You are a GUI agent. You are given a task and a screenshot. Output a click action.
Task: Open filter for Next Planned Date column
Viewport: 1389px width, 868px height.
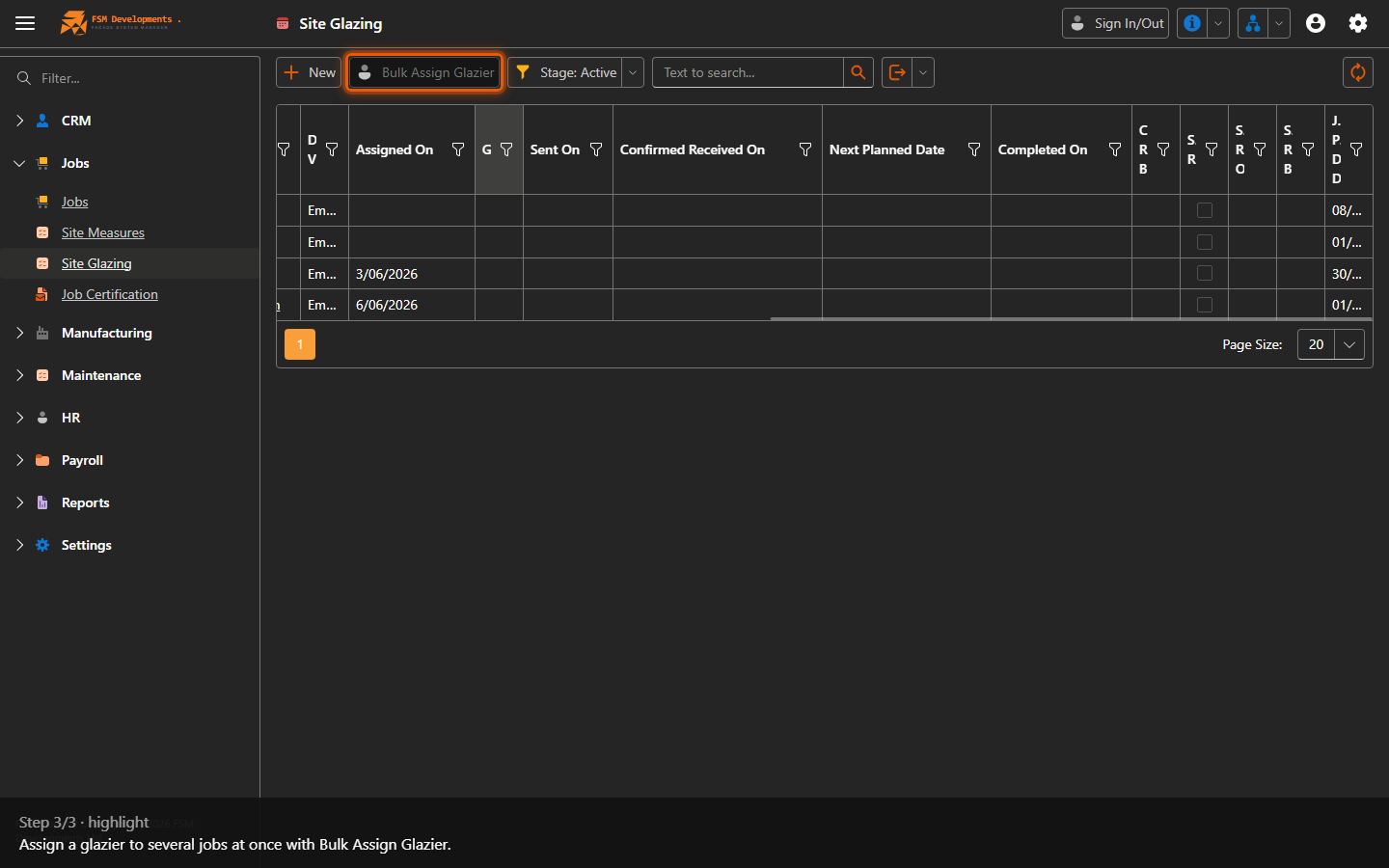coord(974,149)
